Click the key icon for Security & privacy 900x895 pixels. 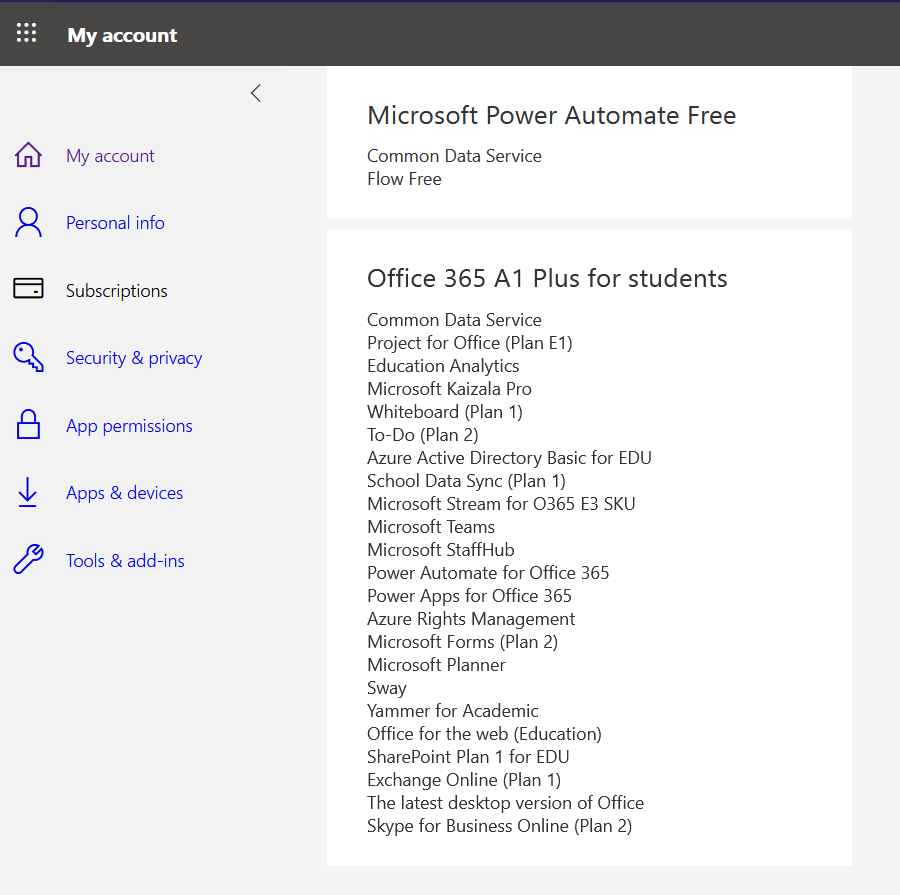28,358
